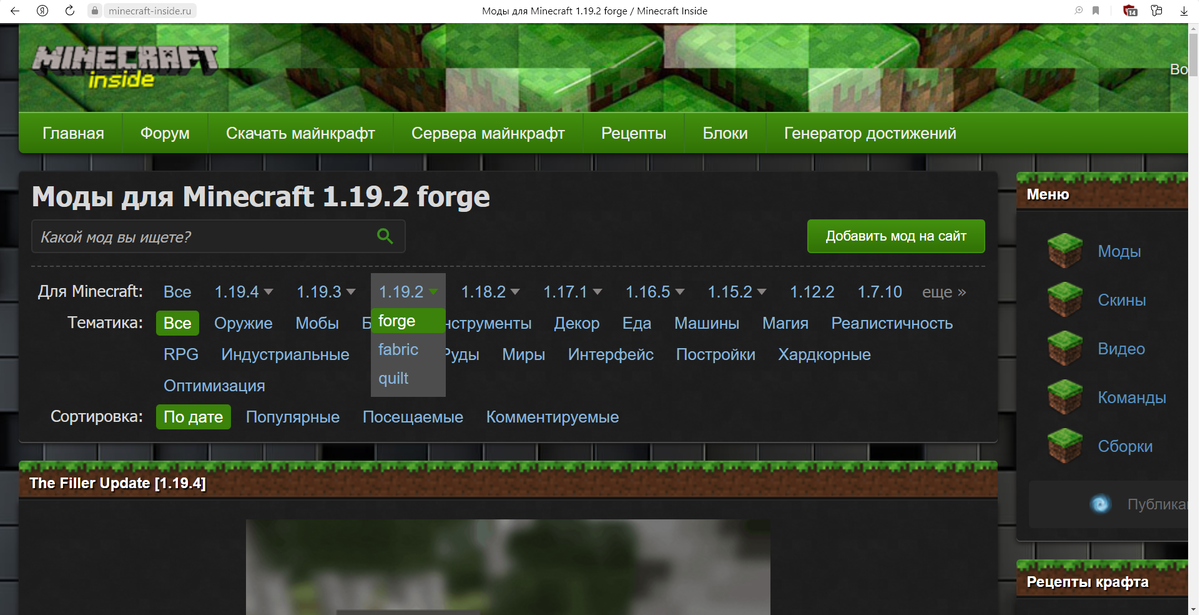Choose Minecraft version 1.7.10
This screenshot has width=1200, height=615.
880,292
